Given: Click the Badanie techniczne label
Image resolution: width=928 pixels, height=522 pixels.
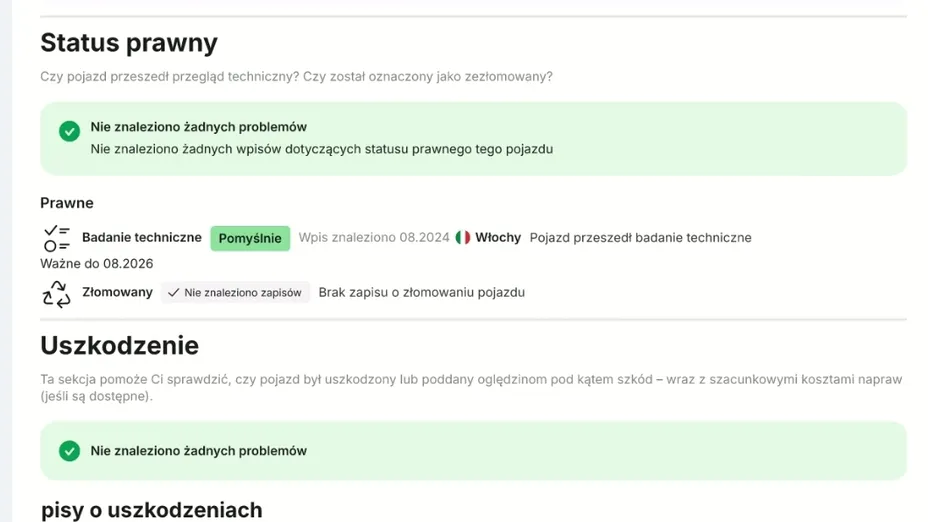Looking at the screenshot, I should [x=142, y=238].
